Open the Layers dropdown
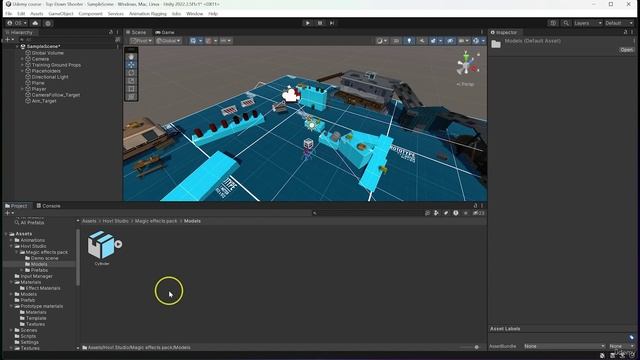This screenshot has height=360, width=640. tap(587, 23)
